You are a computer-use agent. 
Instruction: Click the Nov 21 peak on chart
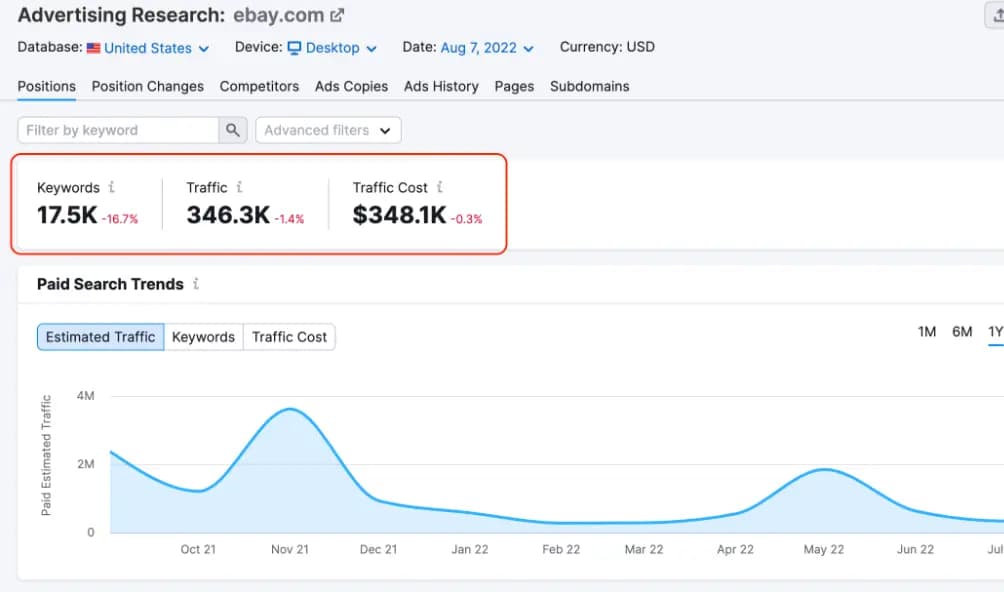(x=290, y=409)
